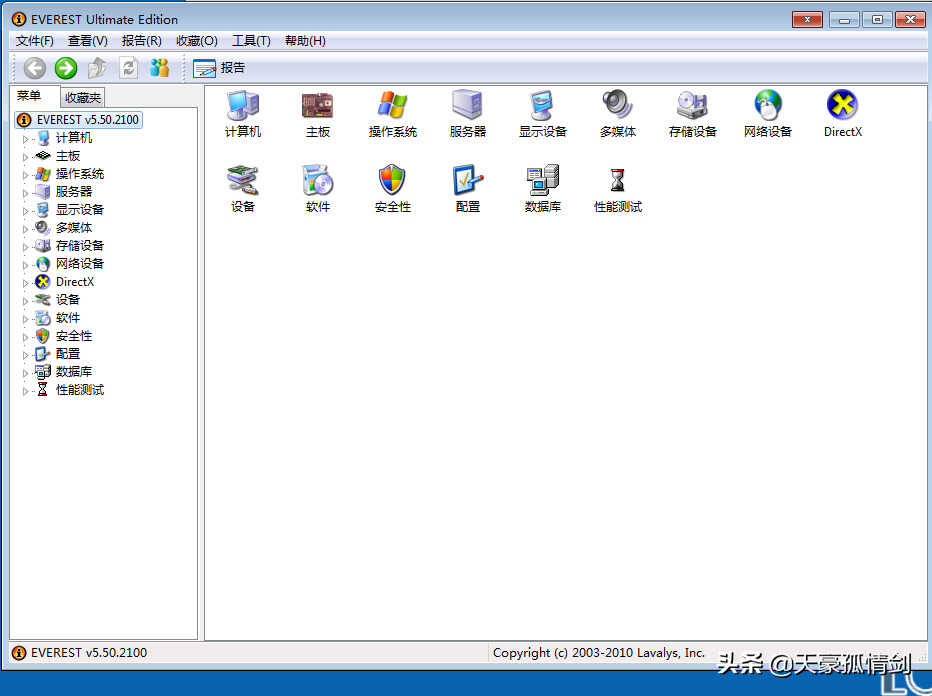932x696 pixels.
Task: Expand the 计算机 tree node arrow
Action: (25, 139)
